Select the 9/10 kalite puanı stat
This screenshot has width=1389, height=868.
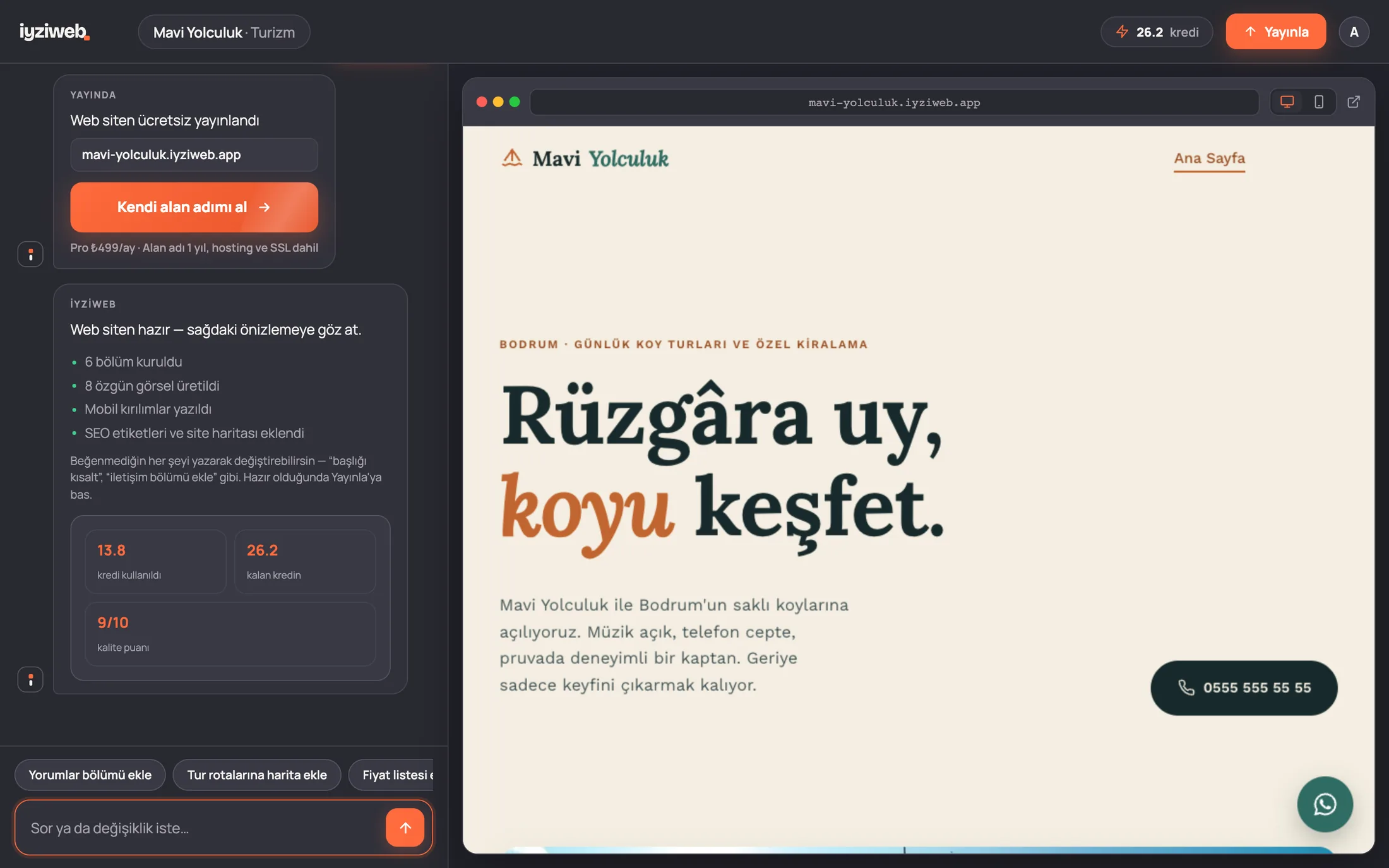(x=230, y=634)
